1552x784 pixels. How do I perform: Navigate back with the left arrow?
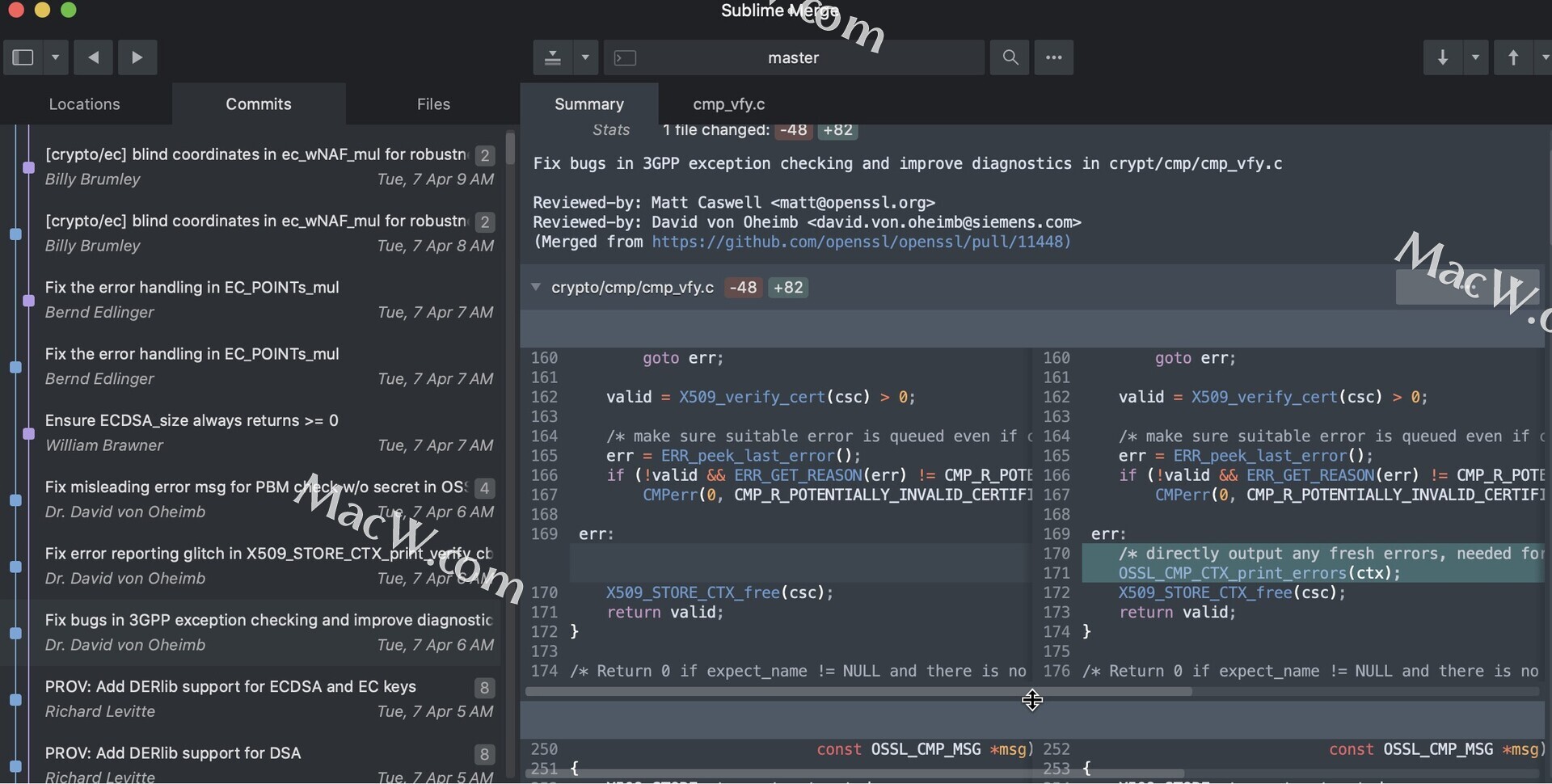[94, 57]
